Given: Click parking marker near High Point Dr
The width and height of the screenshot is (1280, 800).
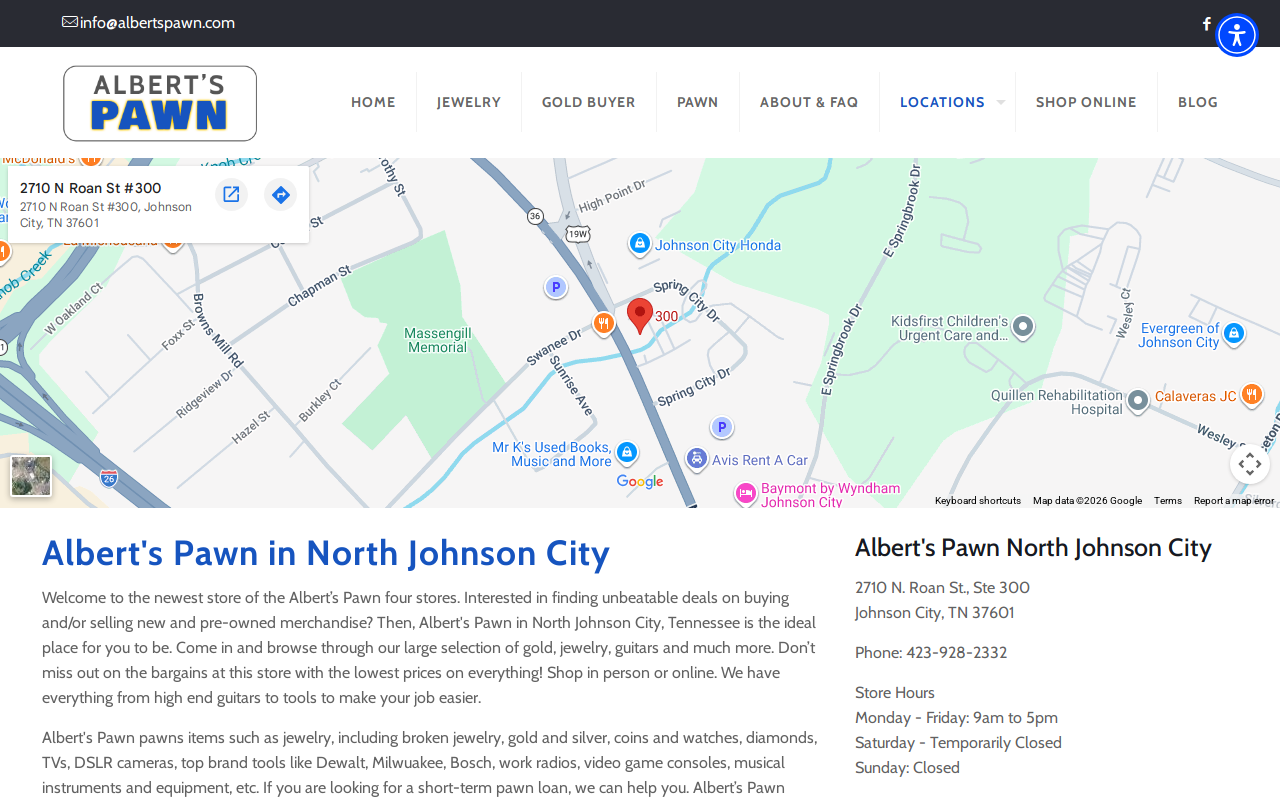Looking at the screenshot, I should coord(556,288).
